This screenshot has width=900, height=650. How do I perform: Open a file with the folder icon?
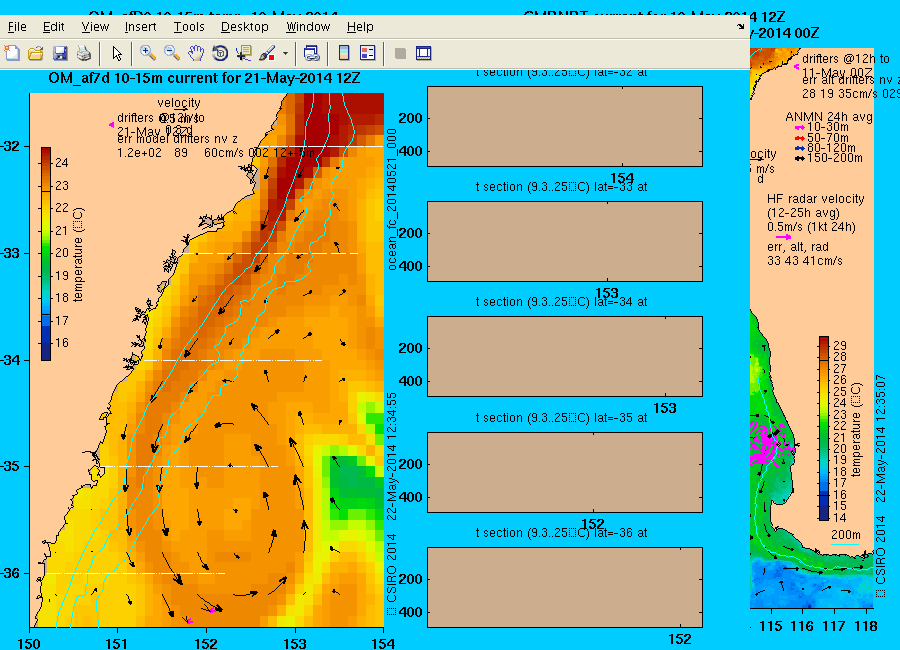(x=36, y=53)
